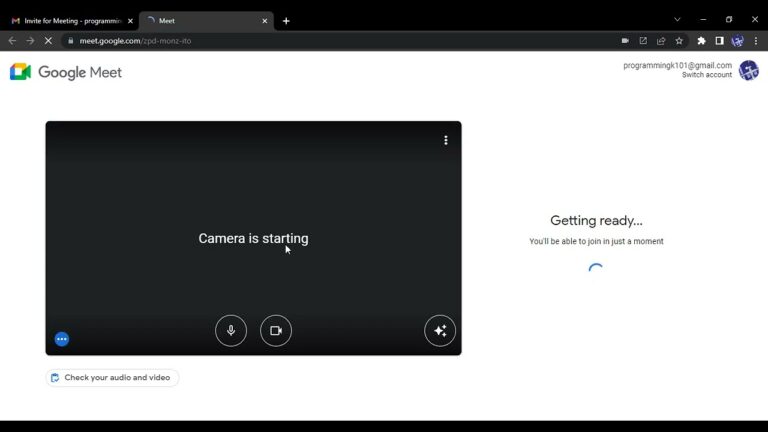Open visual effects sparkle button
The image size is (768, 432).
coord(440,331)
